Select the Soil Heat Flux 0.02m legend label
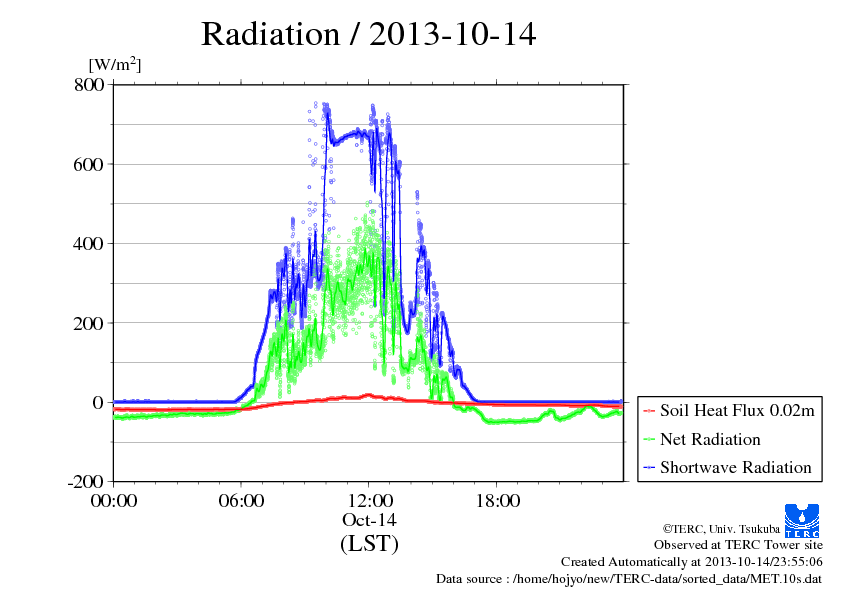 (735, 410)
